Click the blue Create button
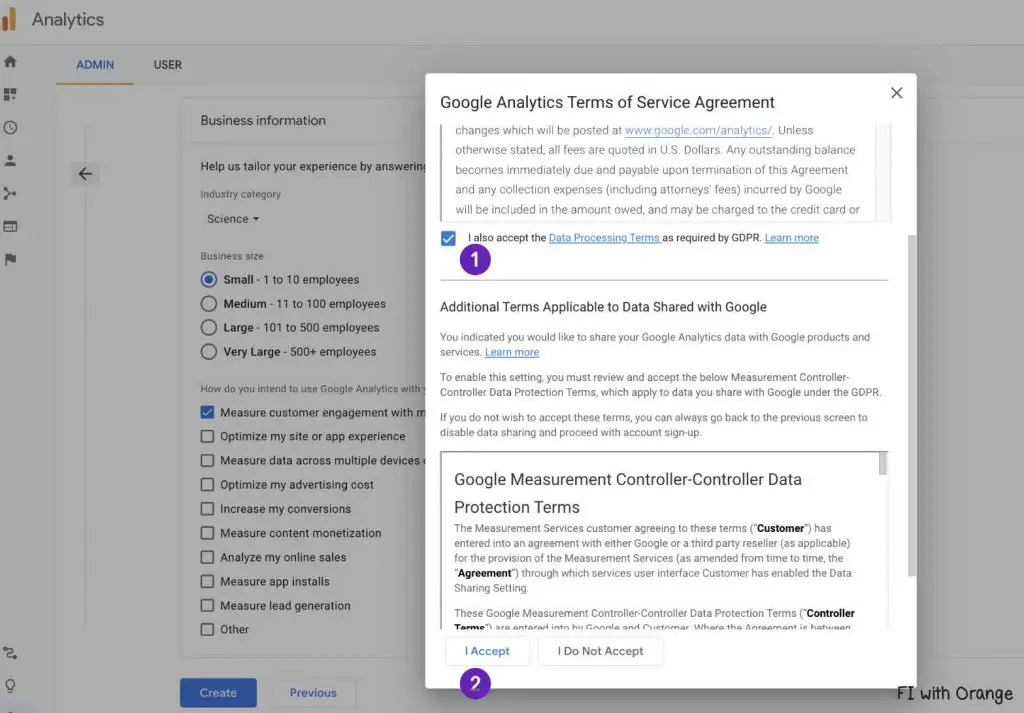Screen dimensions: 1024x713 (218, 693)
